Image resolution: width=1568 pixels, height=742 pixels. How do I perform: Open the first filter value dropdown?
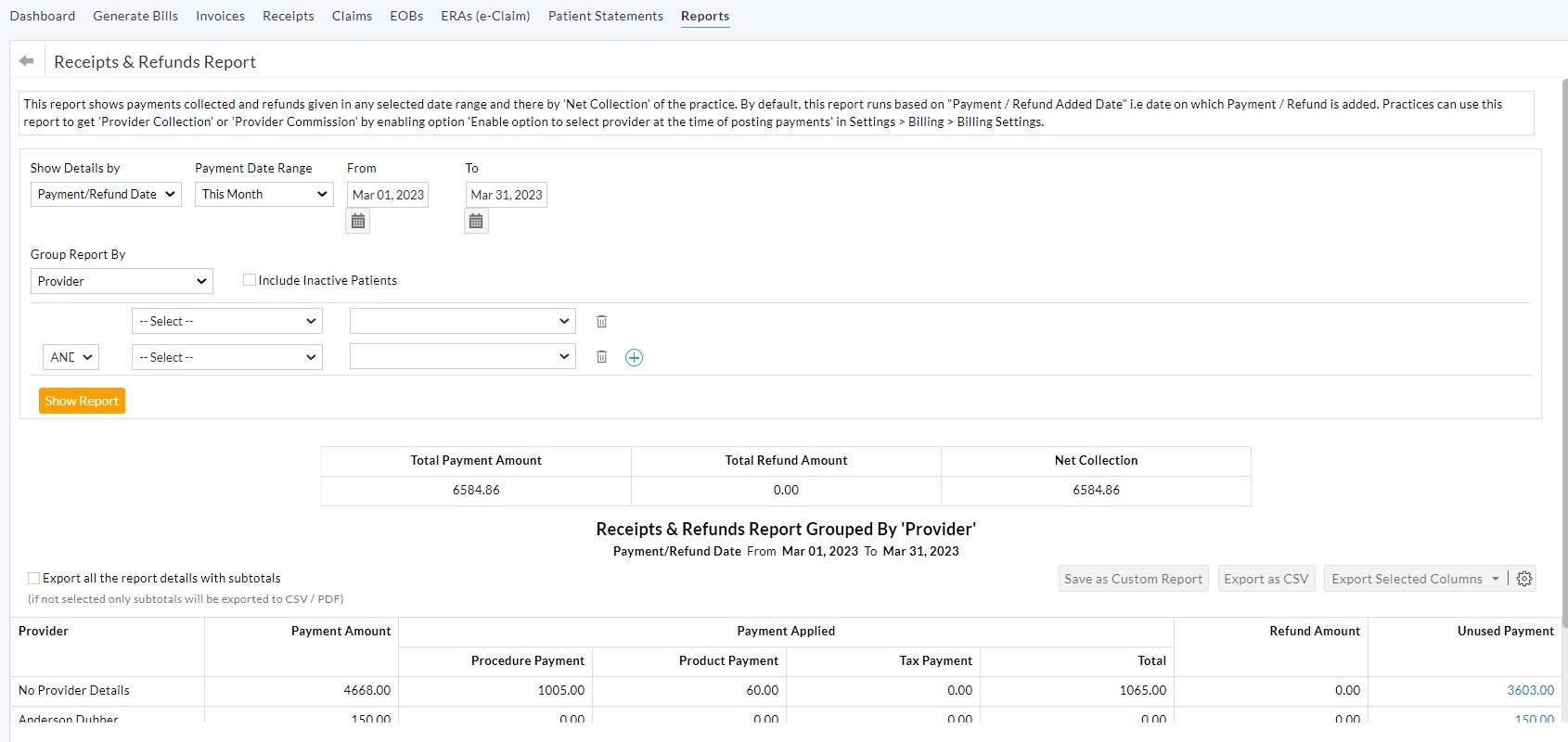463,321
